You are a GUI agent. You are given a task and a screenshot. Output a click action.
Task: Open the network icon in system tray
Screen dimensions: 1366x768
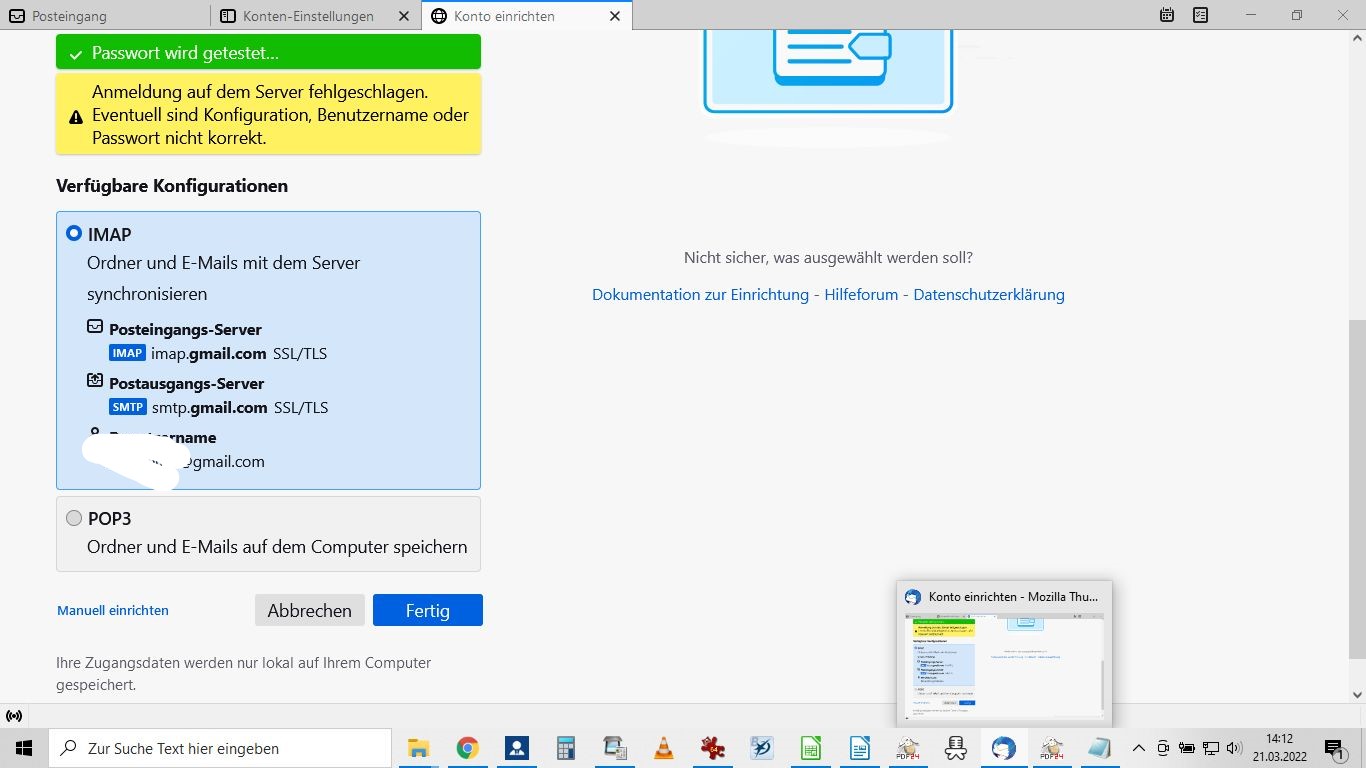point(1210,748)
